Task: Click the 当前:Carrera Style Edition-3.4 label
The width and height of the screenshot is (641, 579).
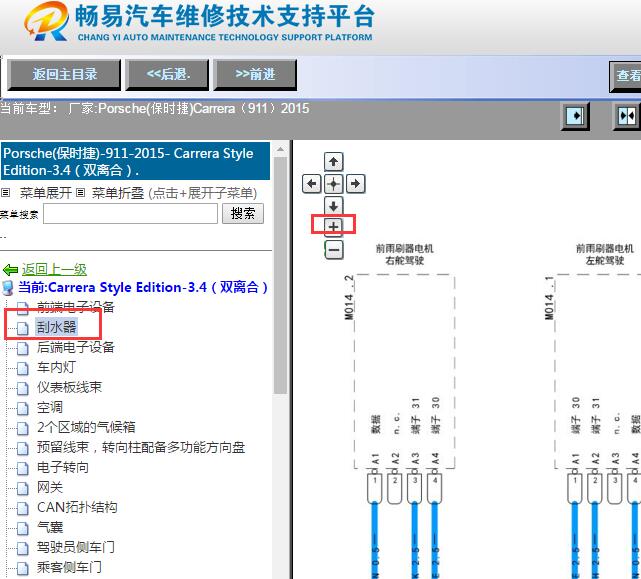Action: [143, 287]
